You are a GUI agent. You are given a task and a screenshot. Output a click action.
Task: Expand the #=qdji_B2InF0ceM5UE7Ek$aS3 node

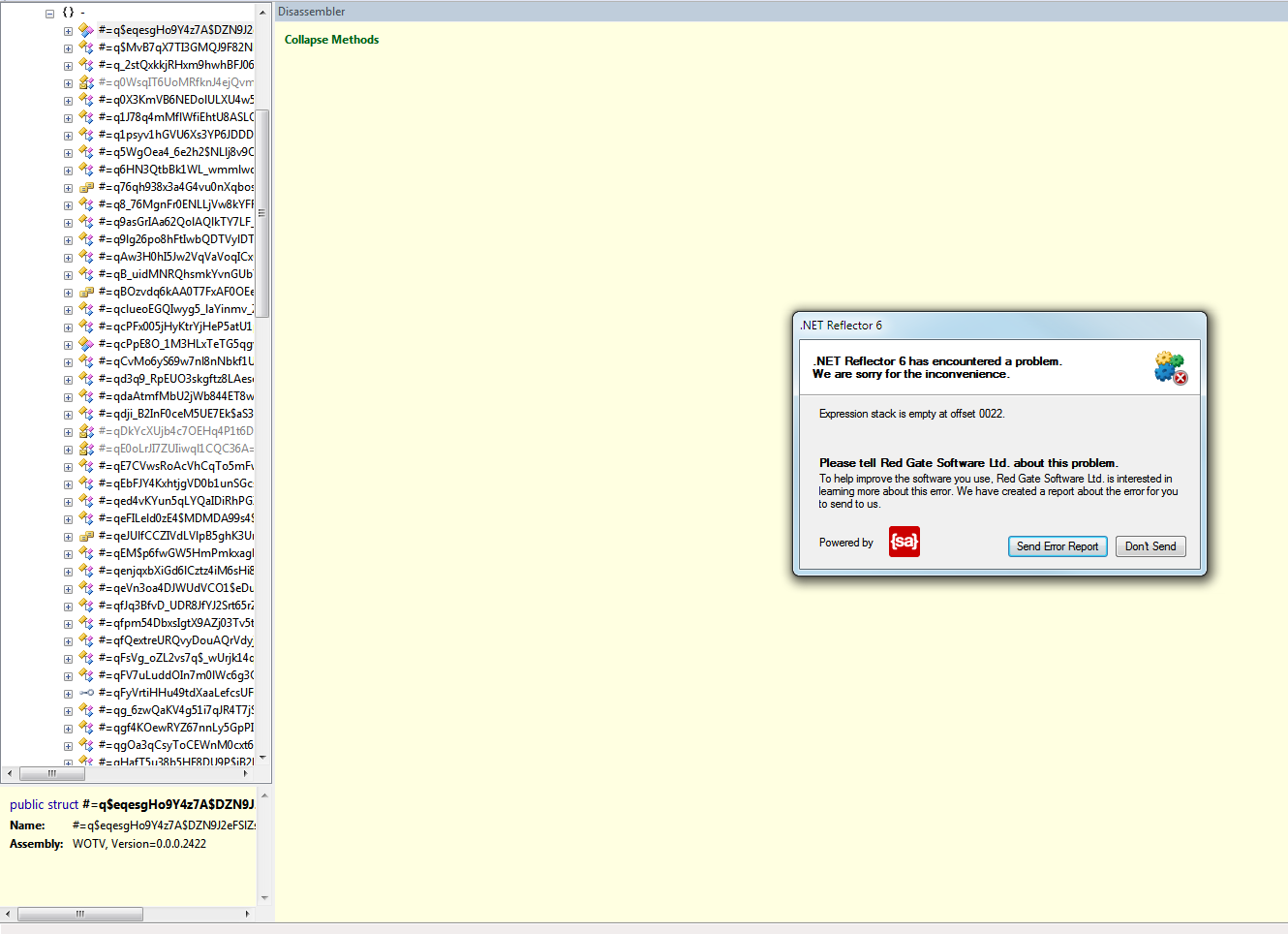point(68,415)
